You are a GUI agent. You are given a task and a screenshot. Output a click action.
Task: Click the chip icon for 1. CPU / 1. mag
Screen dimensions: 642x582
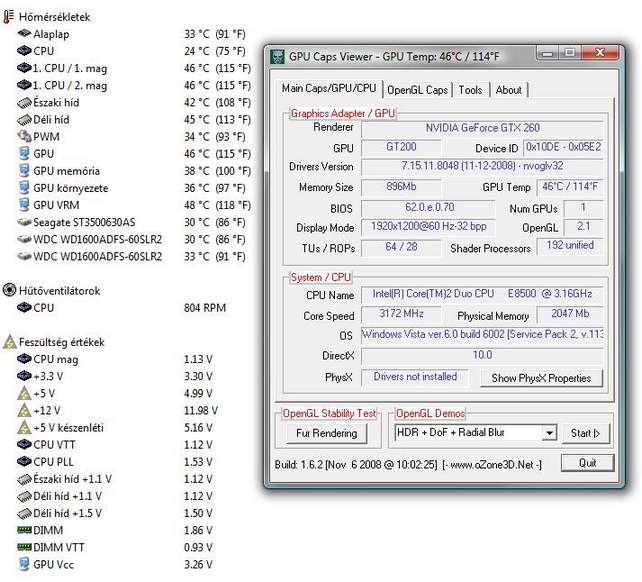[24, 68]
